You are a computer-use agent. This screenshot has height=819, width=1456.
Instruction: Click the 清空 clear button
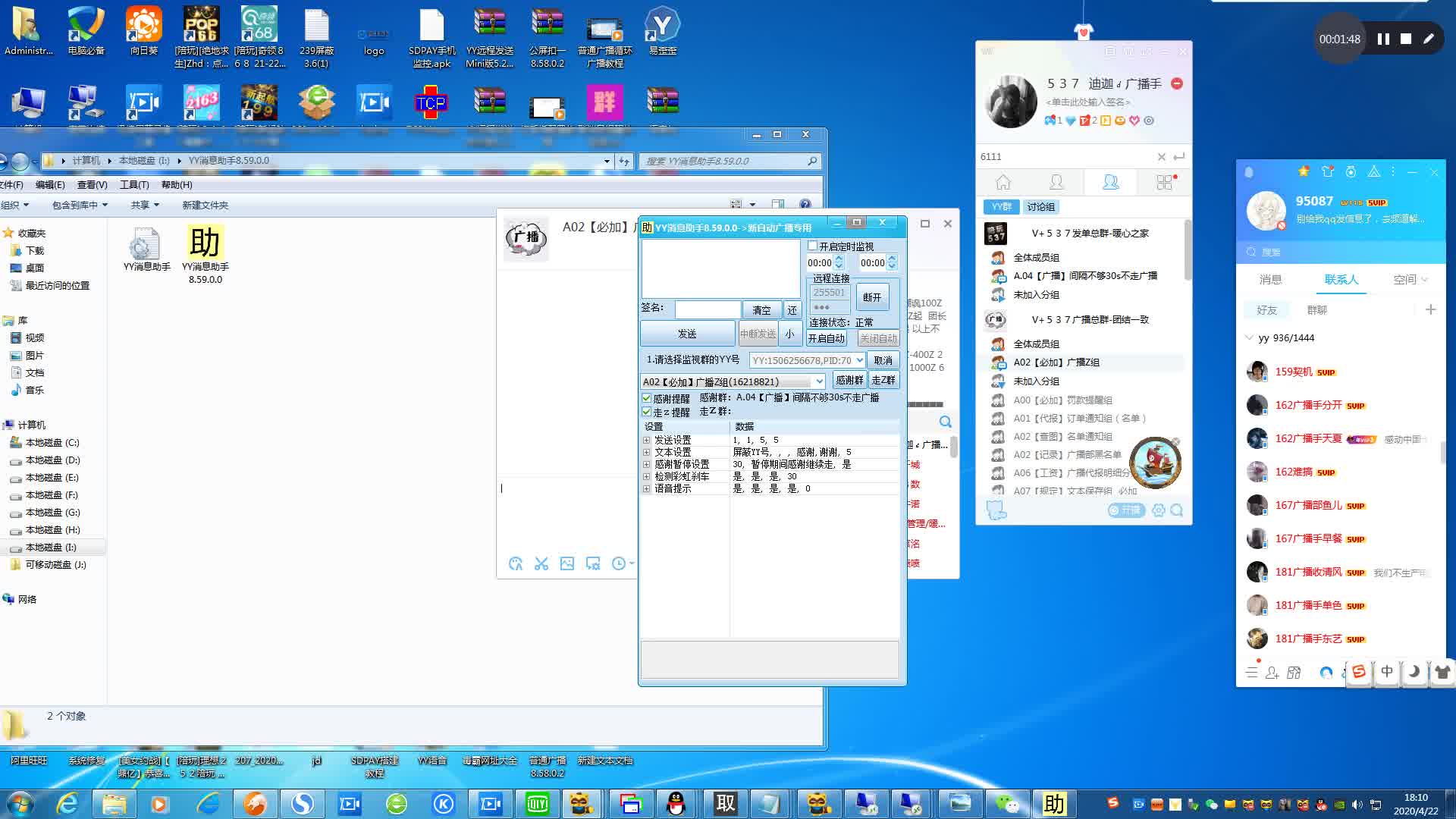tap(761, 310)
